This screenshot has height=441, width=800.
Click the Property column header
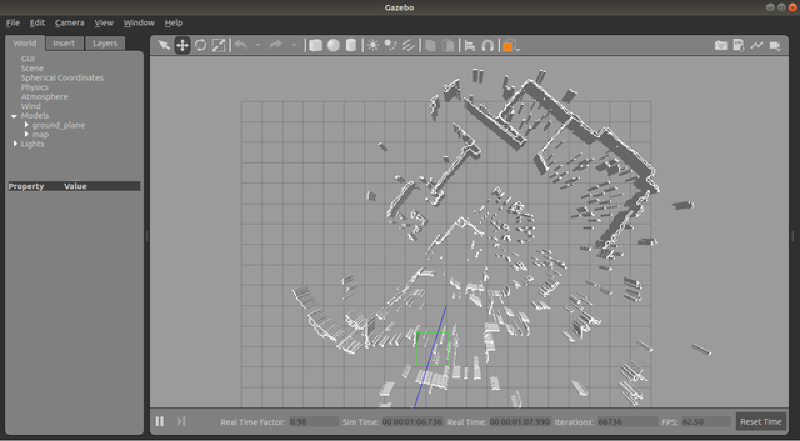pos(27,186)
